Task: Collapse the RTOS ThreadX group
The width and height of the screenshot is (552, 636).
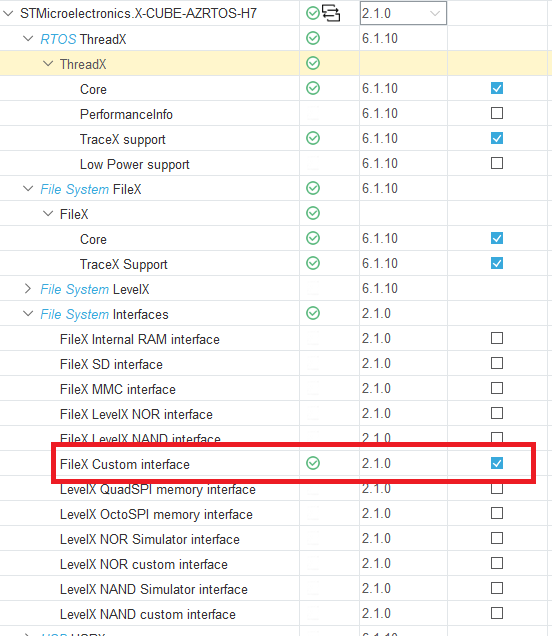Action: pyautogui.click(x=28, y=39)
